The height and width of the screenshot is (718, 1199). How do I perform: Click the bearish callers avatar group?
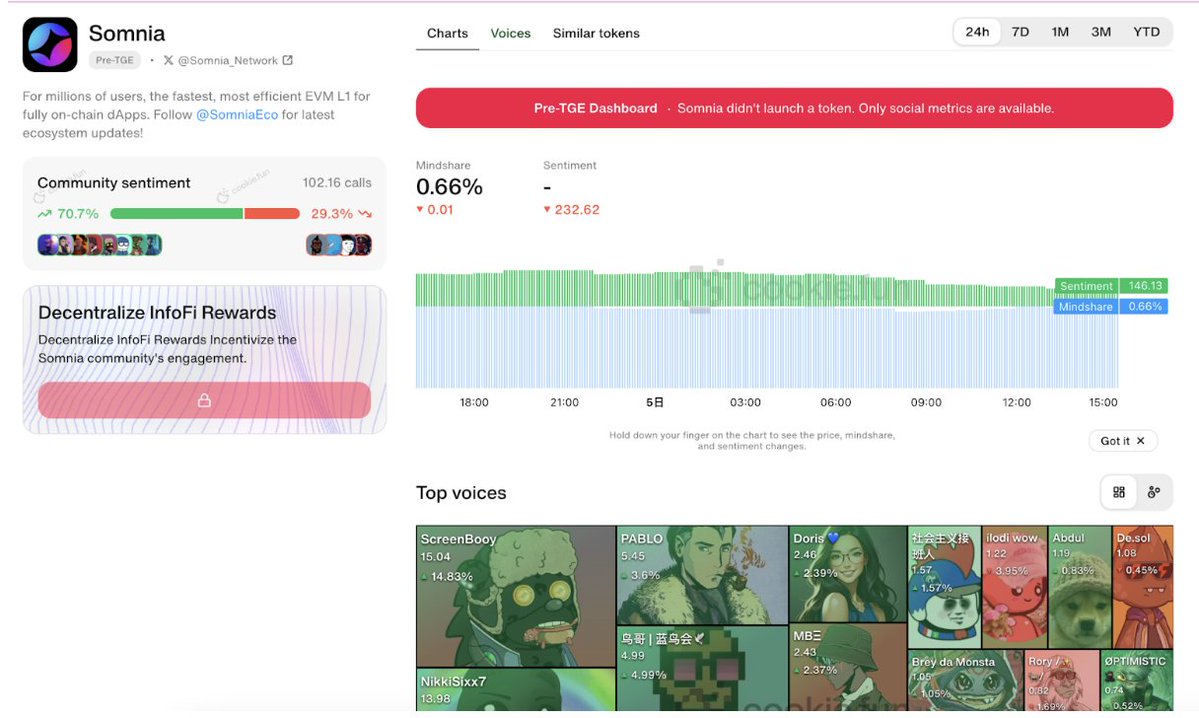tap(339, 245)
